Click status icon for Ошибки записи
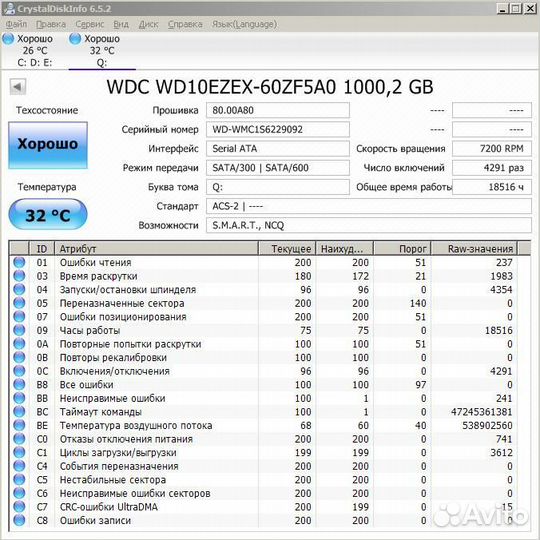The image size is (540, 540). tap(19, 520)
